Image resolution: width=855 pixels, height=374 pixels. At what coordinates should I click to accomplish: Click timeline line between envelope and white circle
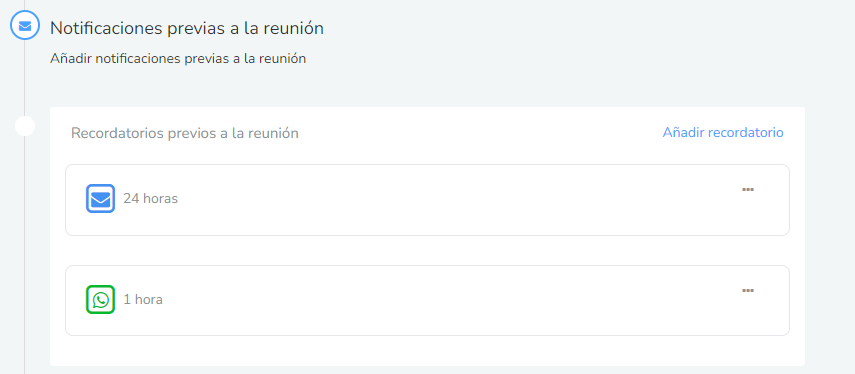pos(25,78)
